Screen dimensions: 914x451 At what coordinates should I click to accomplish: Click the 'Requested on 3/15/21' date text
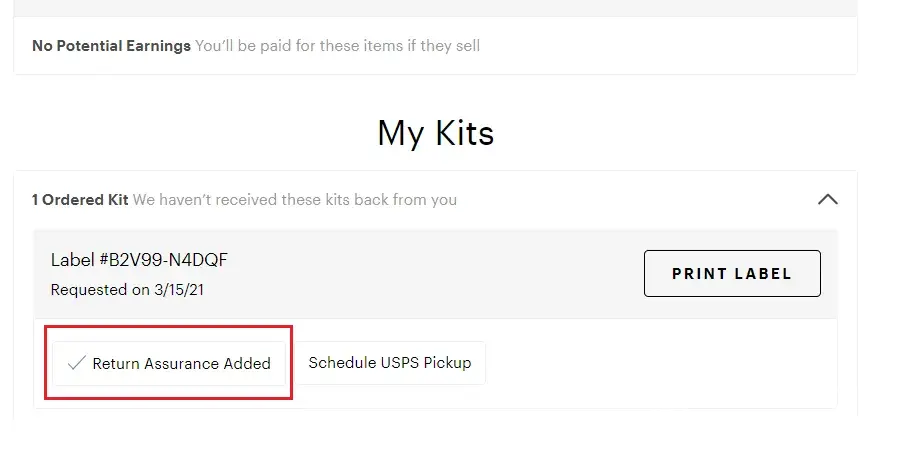pyautogui.click(x=127, y=289)
